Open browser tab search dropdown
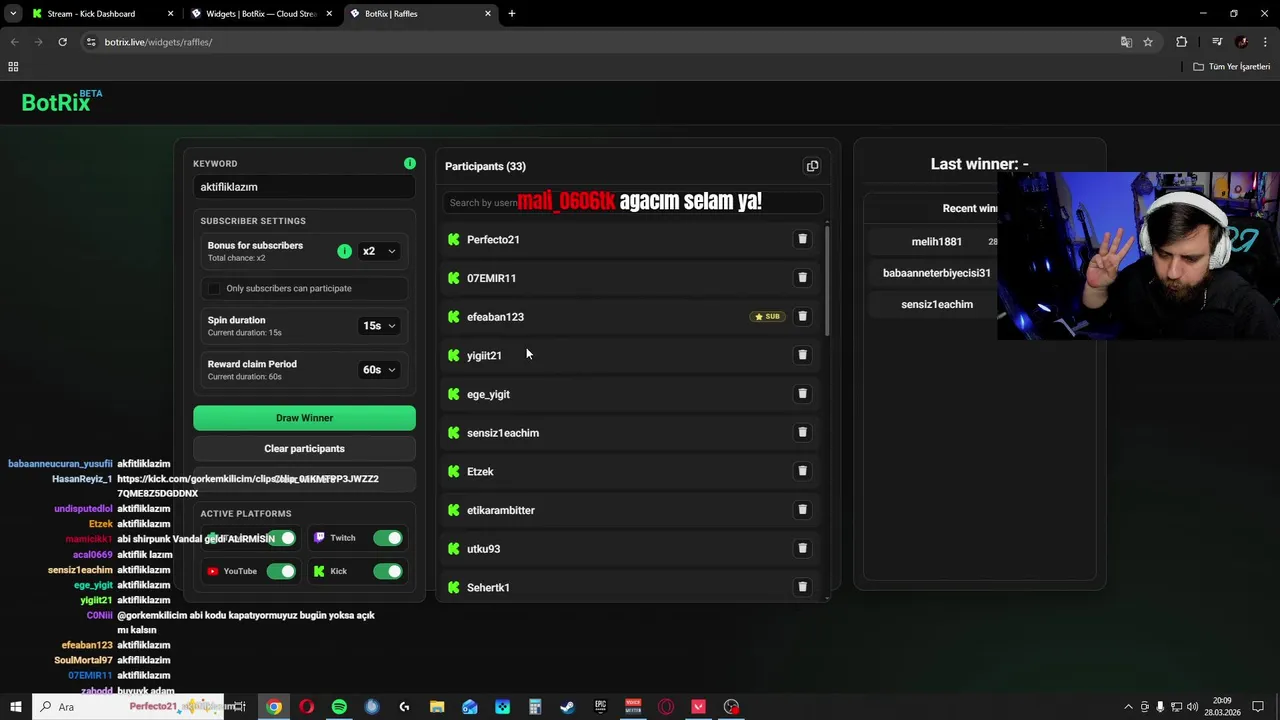Screen dimensions: 1280x720 point(13,13)
